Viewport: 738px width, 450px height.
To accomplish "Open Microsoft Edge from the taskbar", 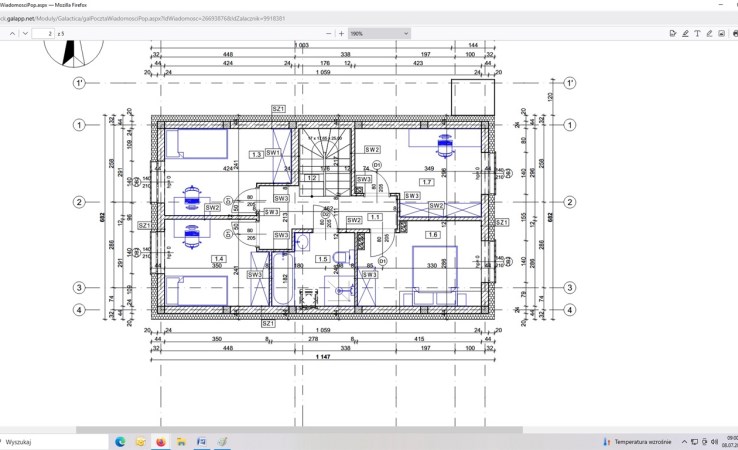I will tap(120, 441).
